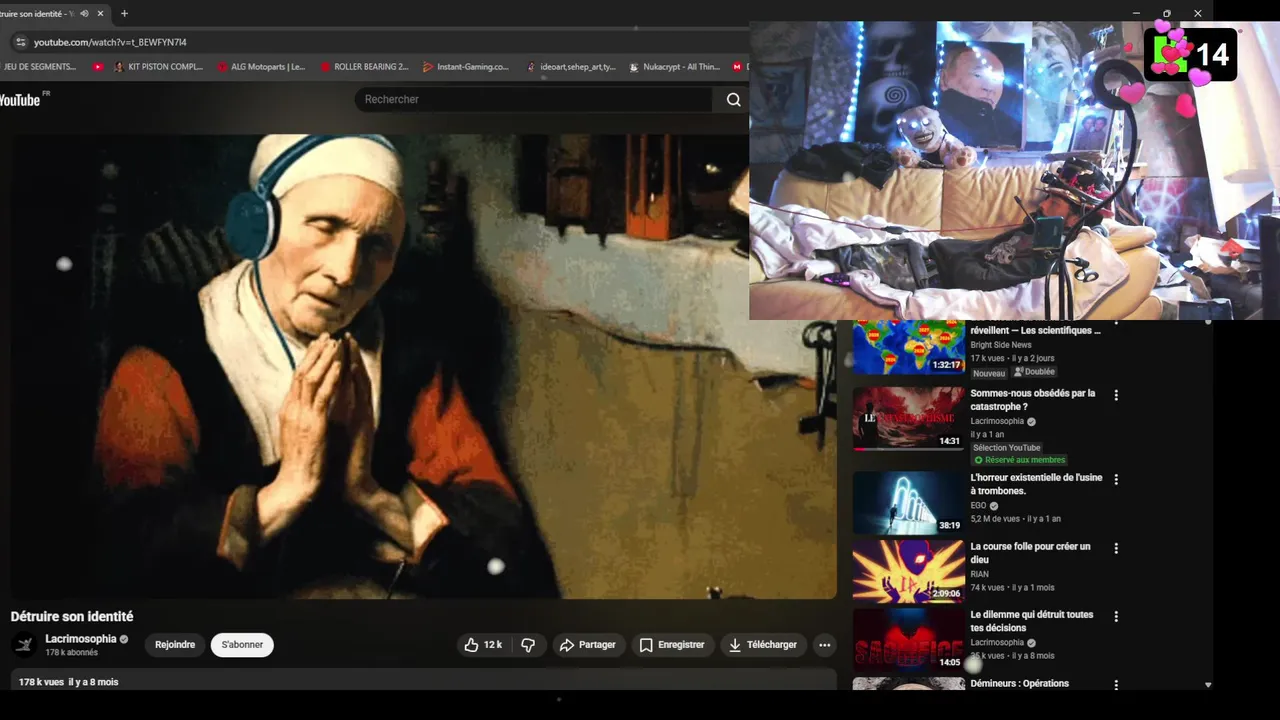Click the Lacrimosophia channel avatar below the video
1280x720 pixels.
pyautogui.click(x=24, y=645)
